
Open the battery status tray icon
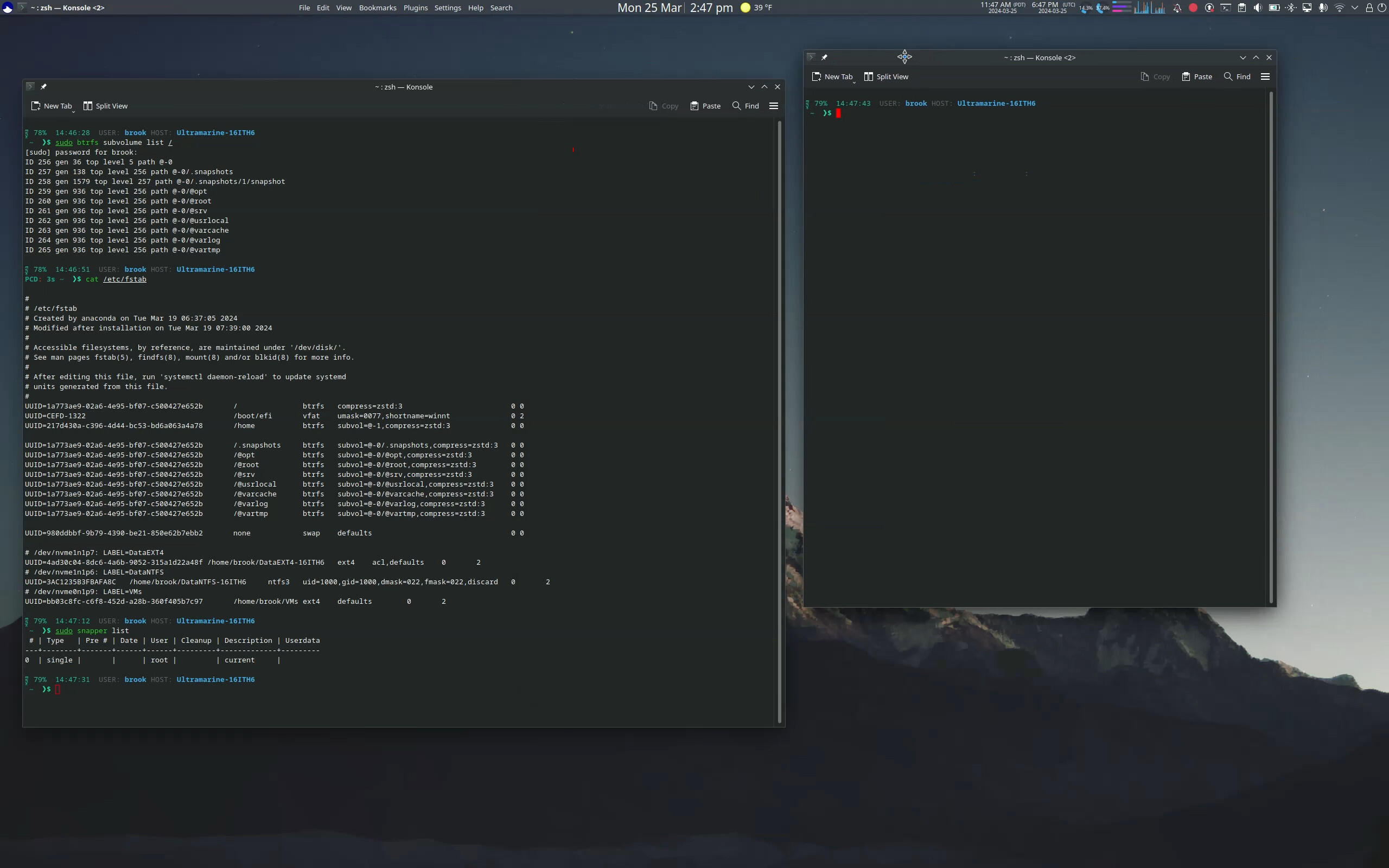click(x=1274, y=8)
